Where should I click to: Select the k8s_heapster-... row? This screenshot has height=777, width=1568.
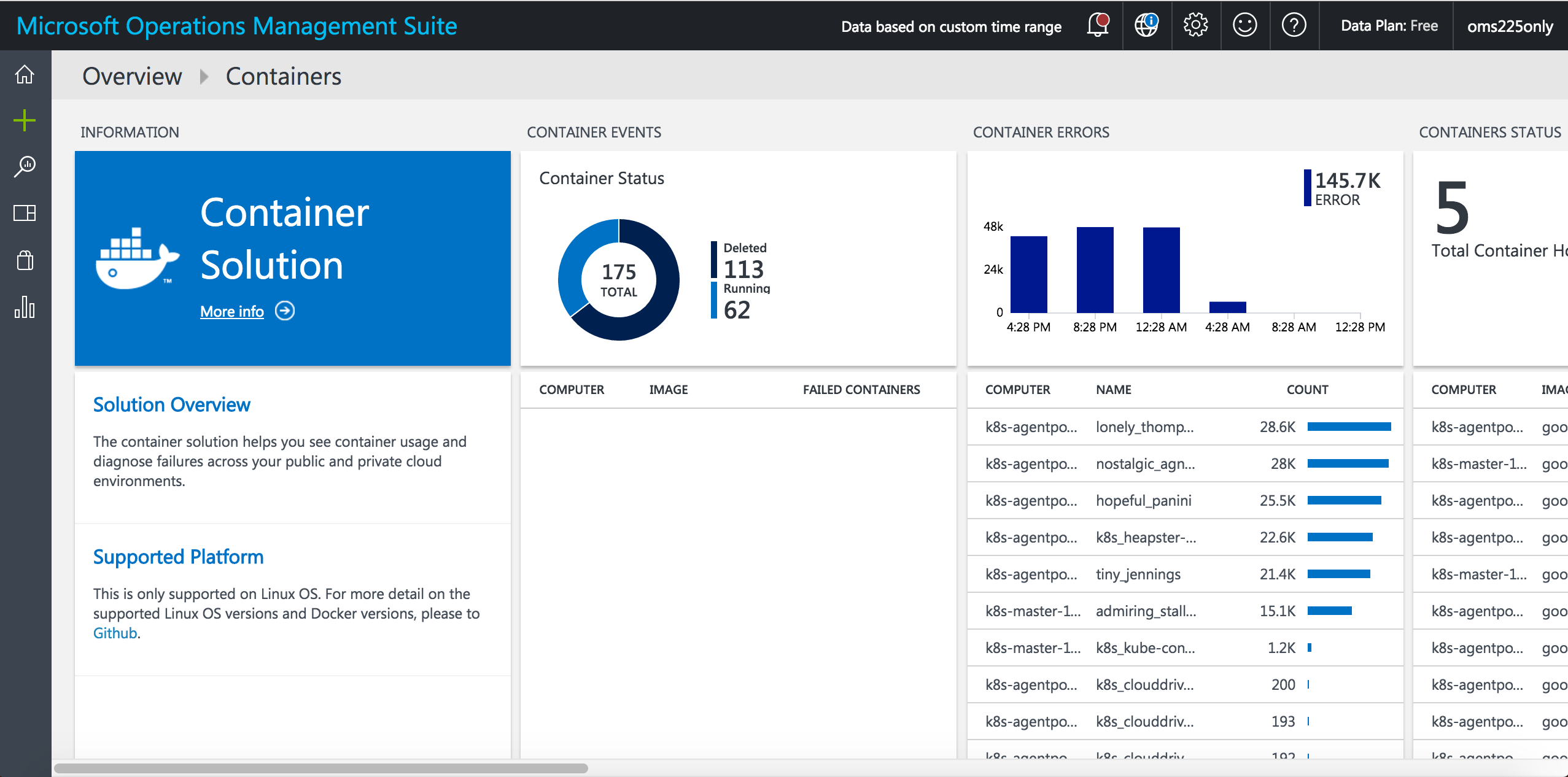[1185, 537]
